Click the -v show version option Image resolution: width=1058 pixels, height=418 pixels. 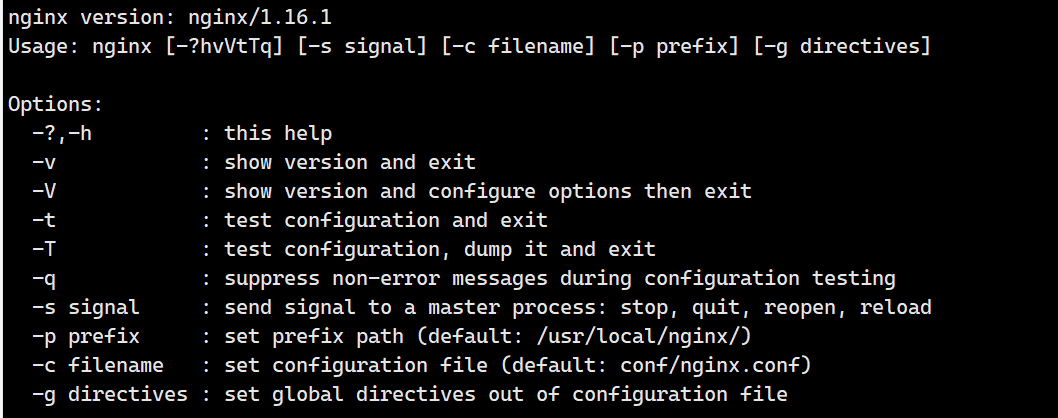43,163
